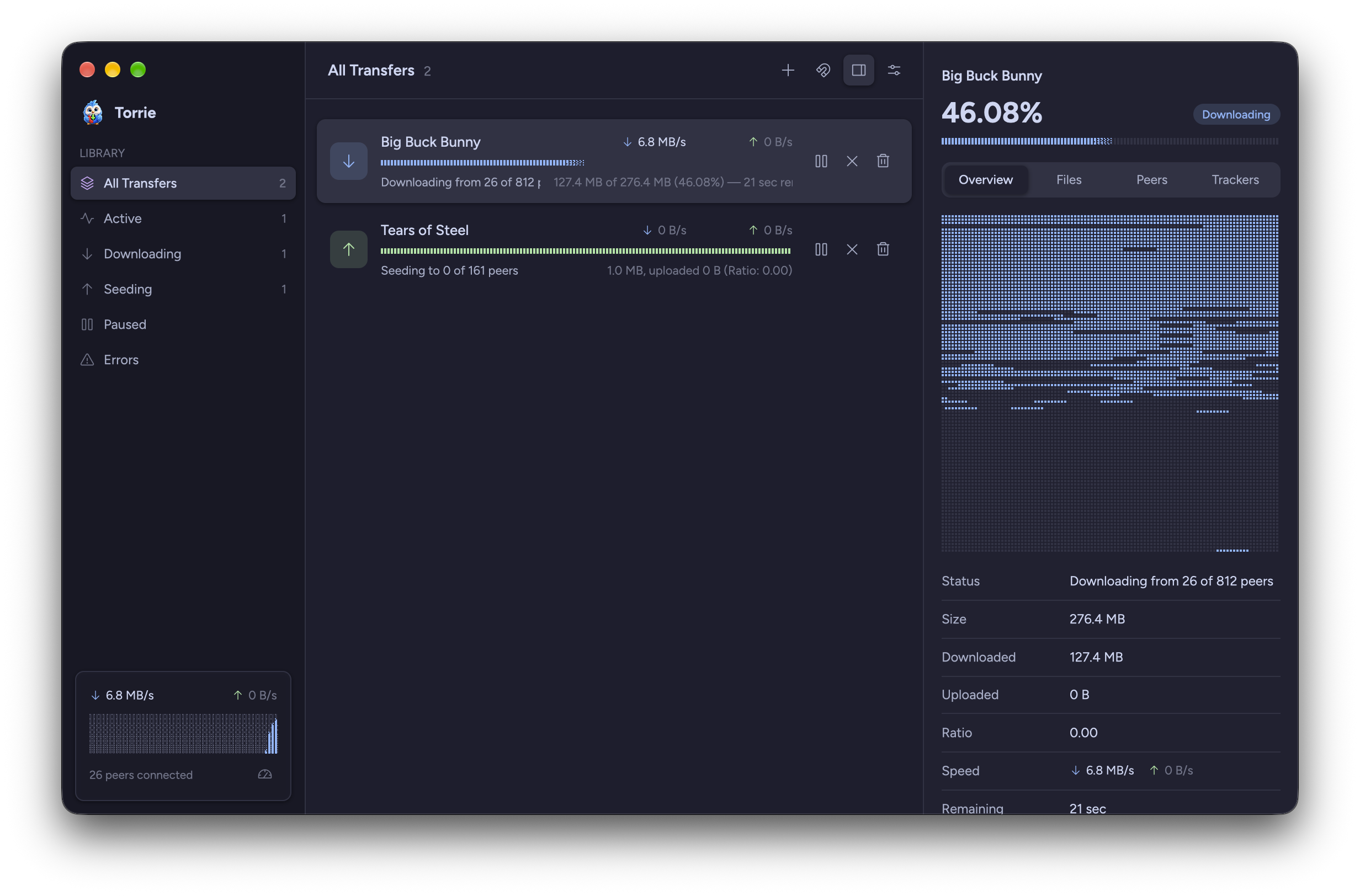Click the All Transfers header title
This screenshot has width=1360, height=896.
[371, 70]
